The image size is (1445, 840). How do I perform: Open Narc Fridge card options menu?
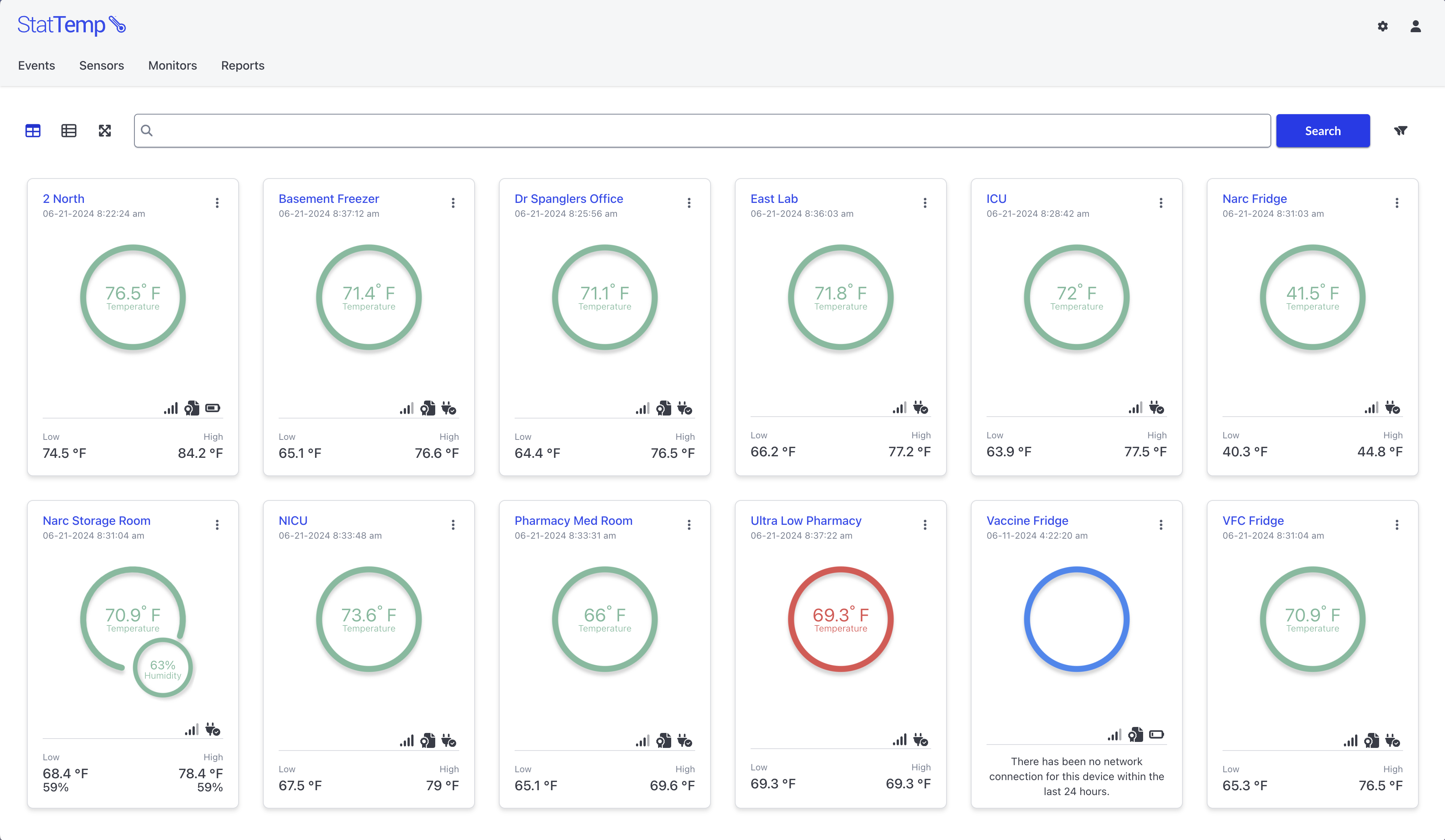point(1397,203)
